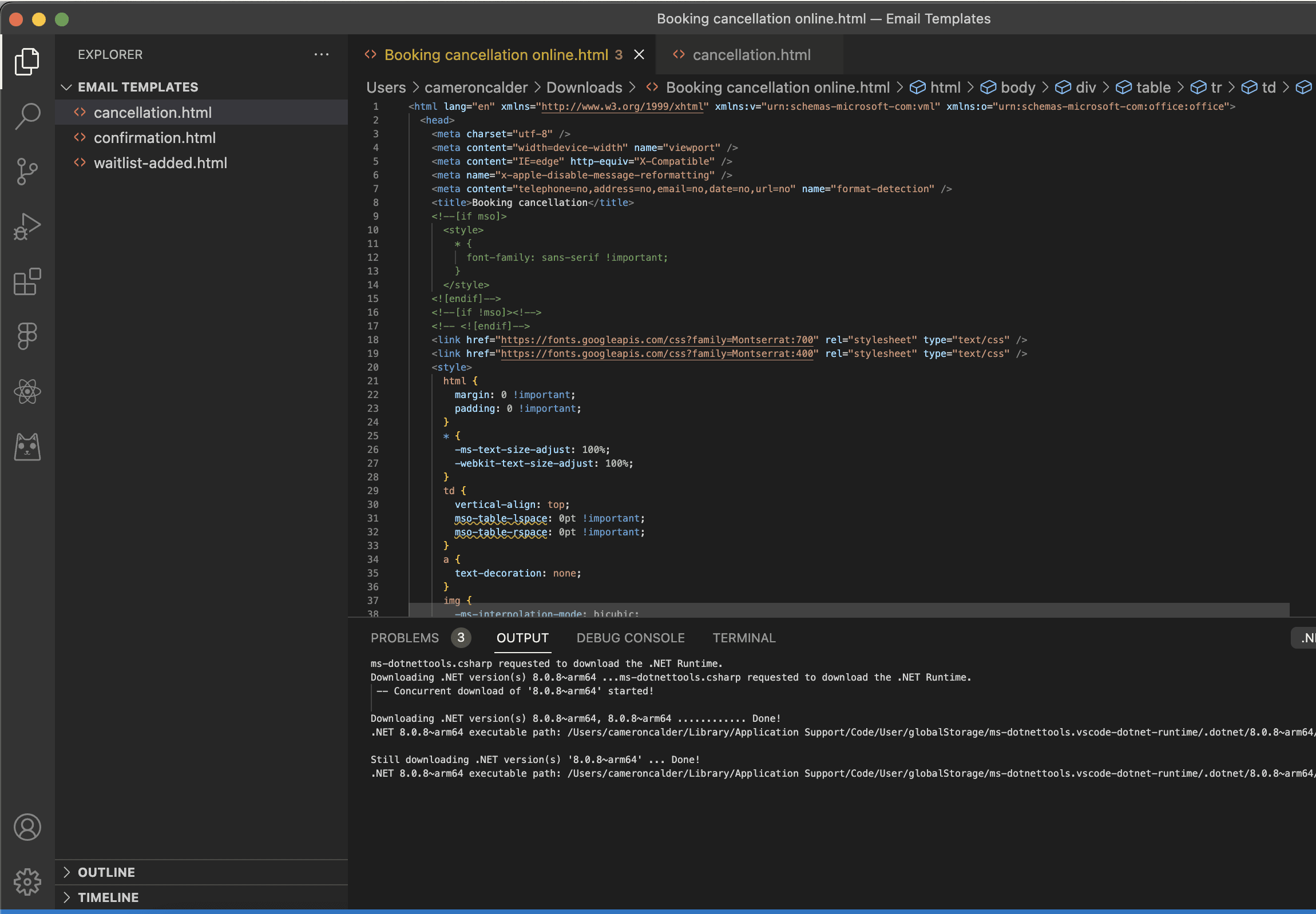Open the Extensions view
Screen dimensions: 1316x914
coord(27,281)
